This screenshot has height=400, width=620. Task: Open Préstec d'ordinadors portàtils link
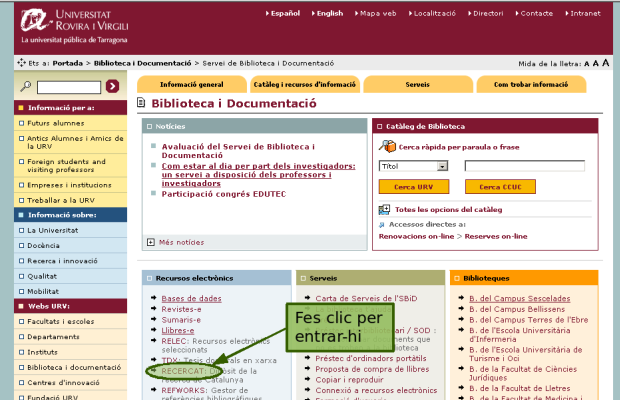(370, 358)
